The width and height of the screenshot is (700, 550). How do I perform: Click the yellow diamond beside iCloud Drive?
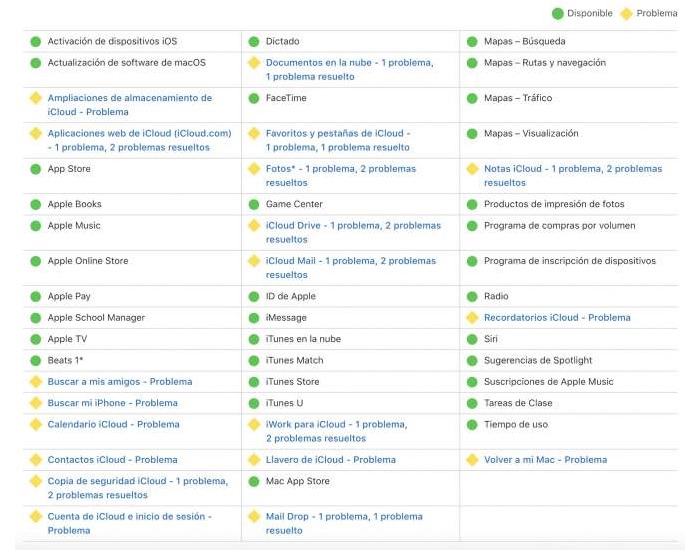coord(254,225)
